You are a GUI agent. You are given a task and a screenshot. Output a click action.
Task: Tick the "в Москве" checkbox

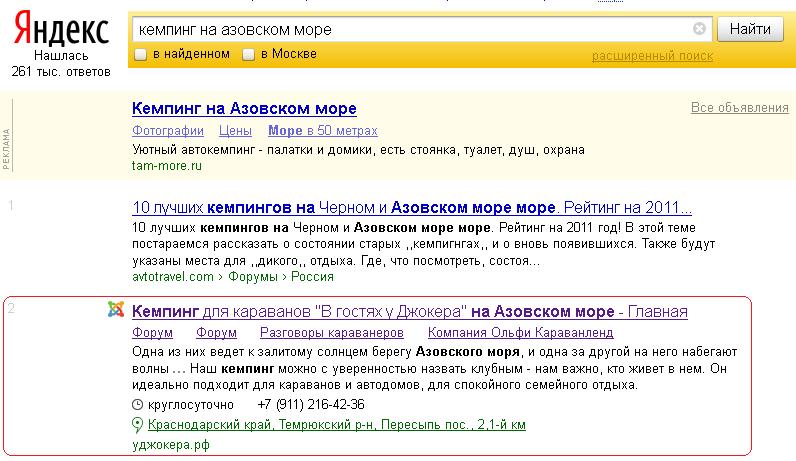coord(248,54)
